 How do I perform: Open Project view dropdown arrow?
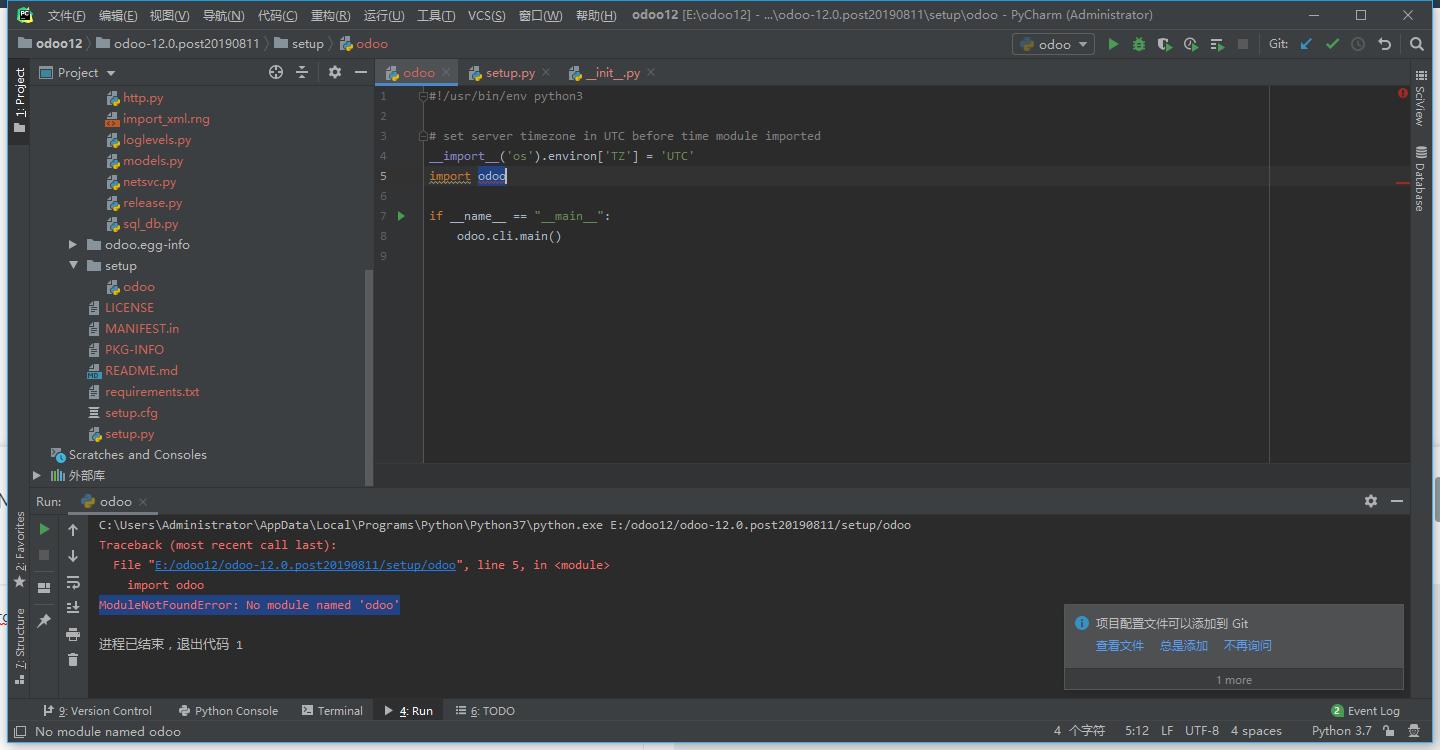[x=111, y=73]
